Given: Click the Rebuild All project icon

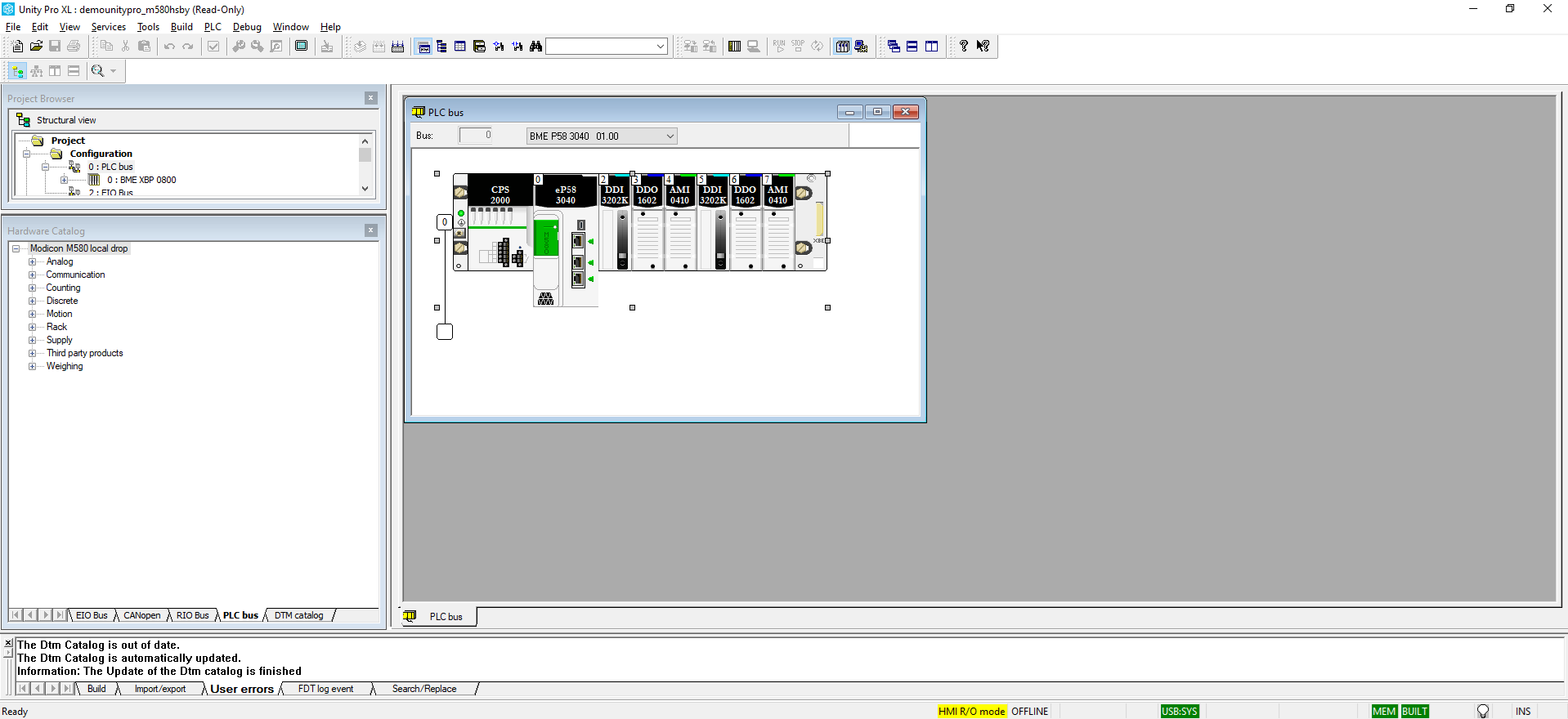Looking at the screenshot, I should point(398,47).
